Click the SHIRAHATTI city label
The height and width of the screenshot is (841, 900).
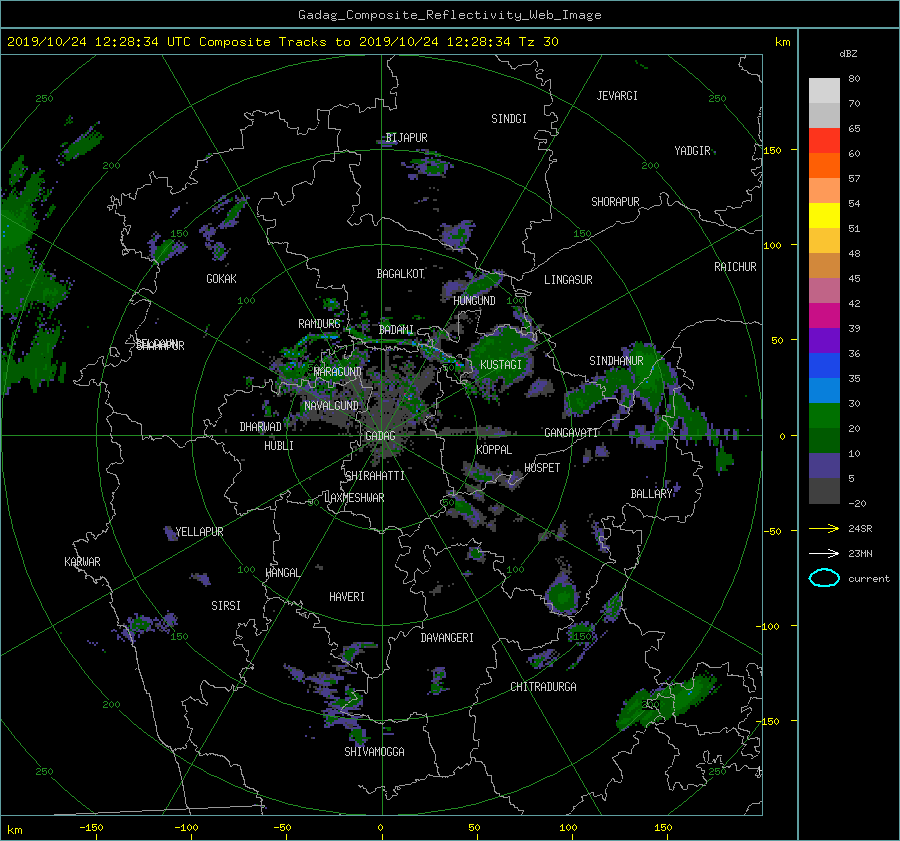point(375,476)
